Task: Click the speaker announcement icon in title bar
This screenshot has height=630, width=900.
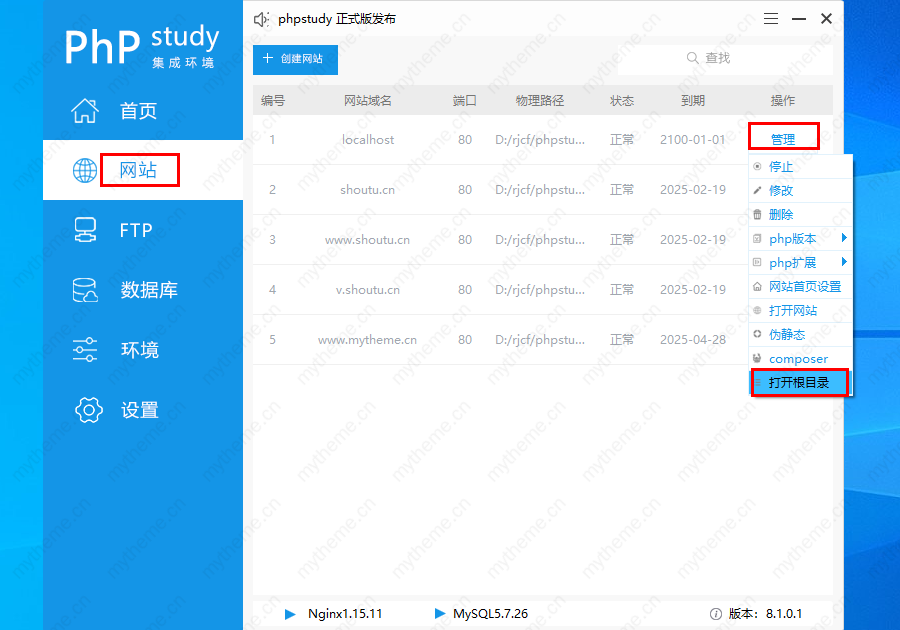Action: coord(261,19)
